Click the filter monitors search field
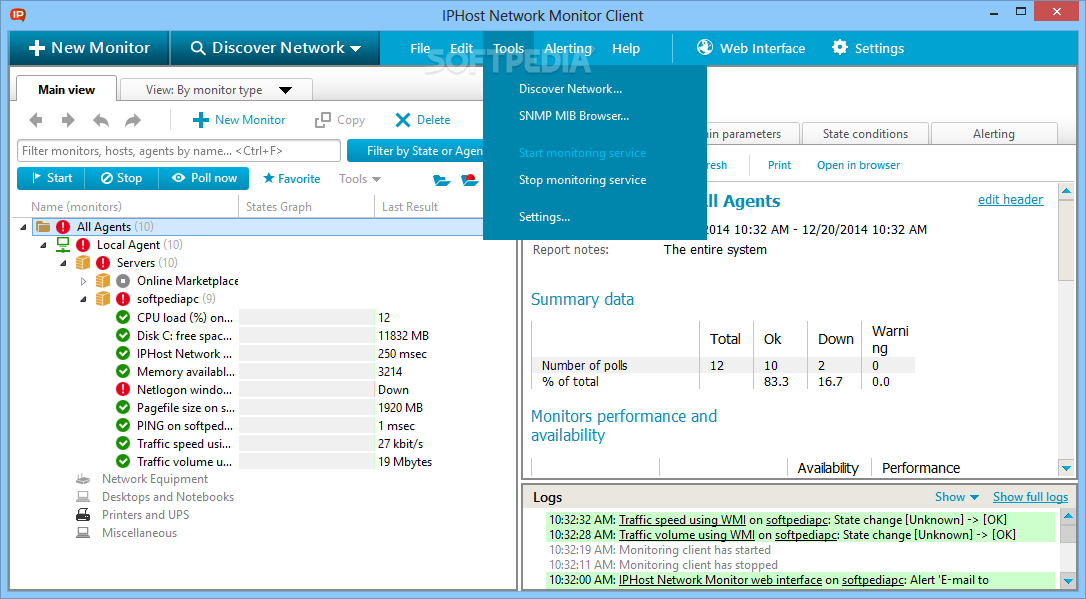The width and height of the screenshot is (1086, 599). click(179, 151)
